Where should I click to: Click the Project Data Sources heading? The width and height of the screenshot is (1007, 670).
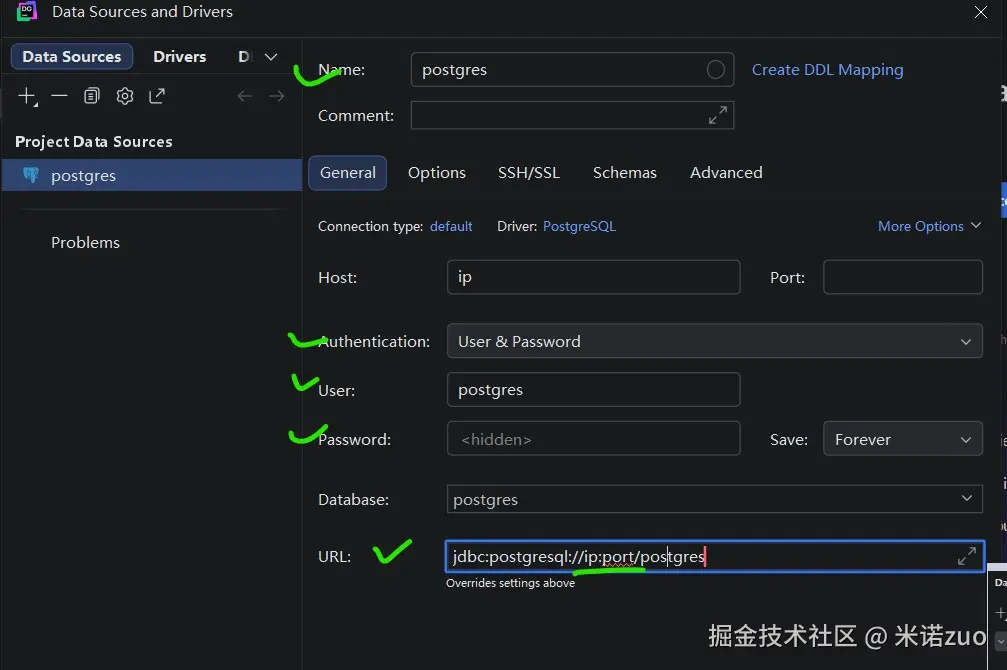point(94,141)
